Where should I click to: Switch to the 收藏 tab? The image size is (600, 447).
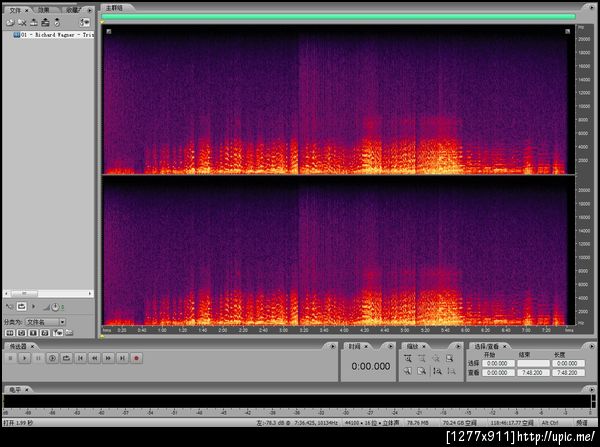click(x=72, y=10)
